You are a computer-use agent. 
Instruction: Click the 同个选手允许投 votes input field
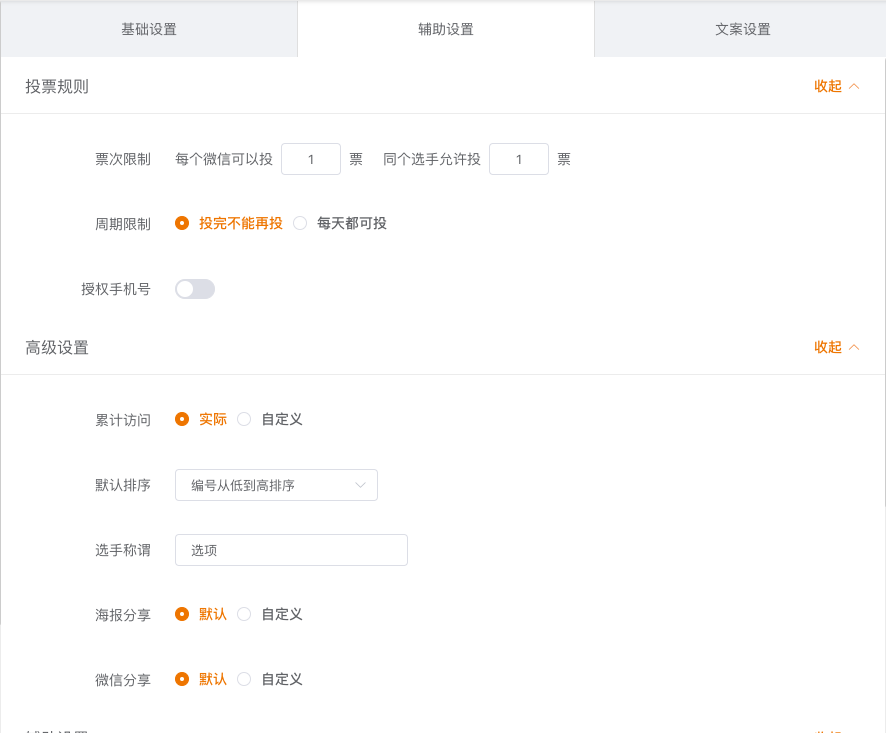[518, 159]
